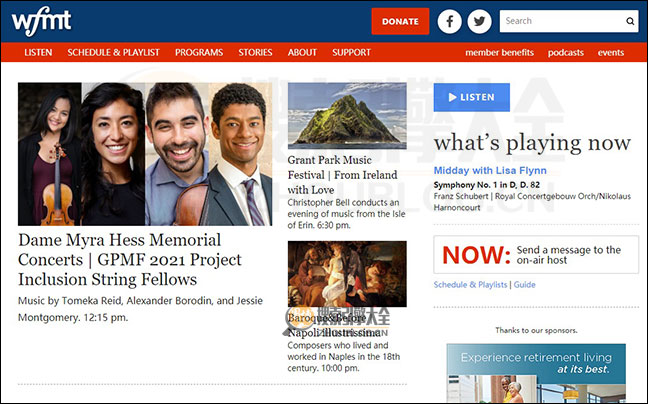Click the Music by Tomeka Reid description
The width and height of the screenshot is (648, 404).
(x=141, y=309)
